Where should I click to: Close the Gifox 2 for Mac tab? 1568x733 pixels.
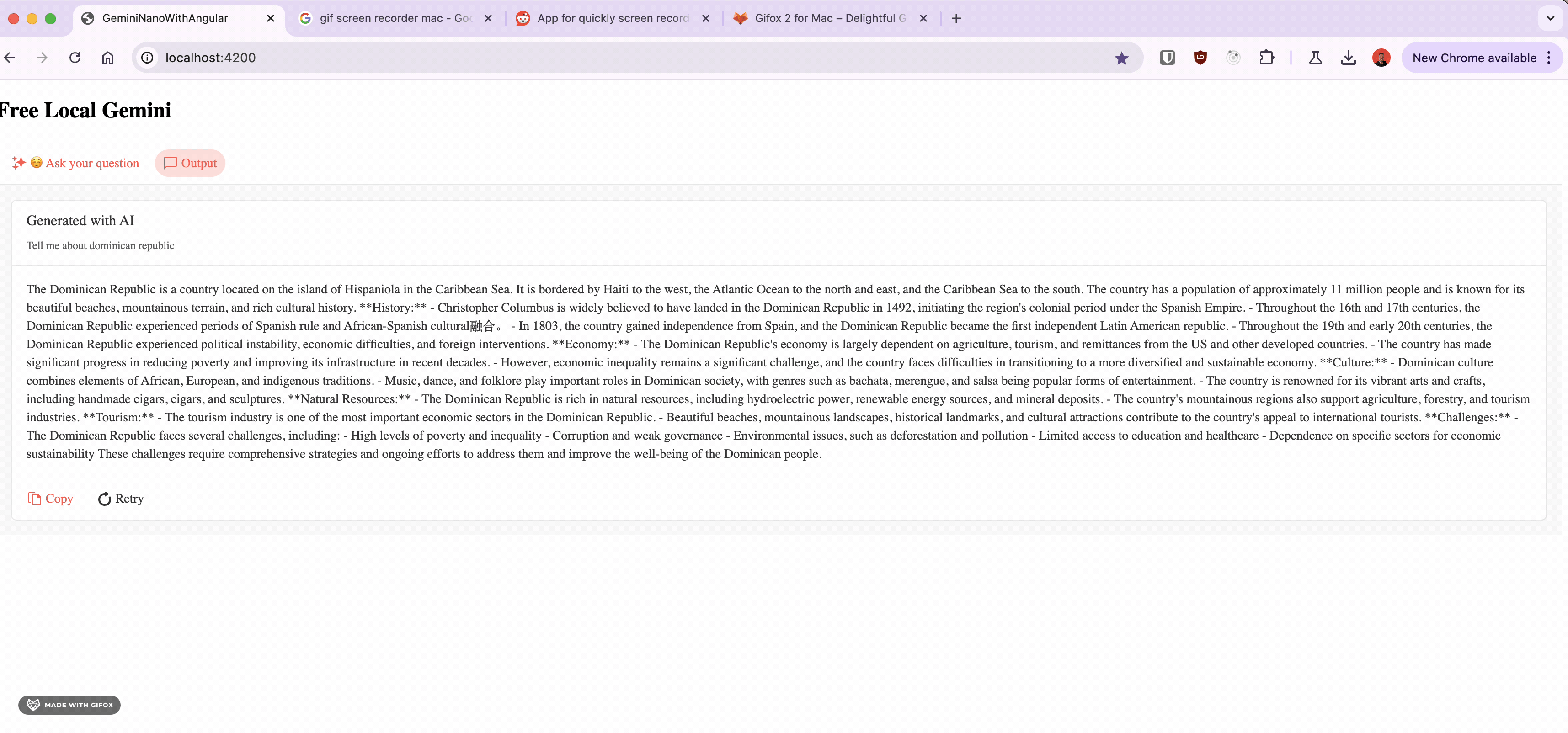pyautogui.click(x=923, y=18)
